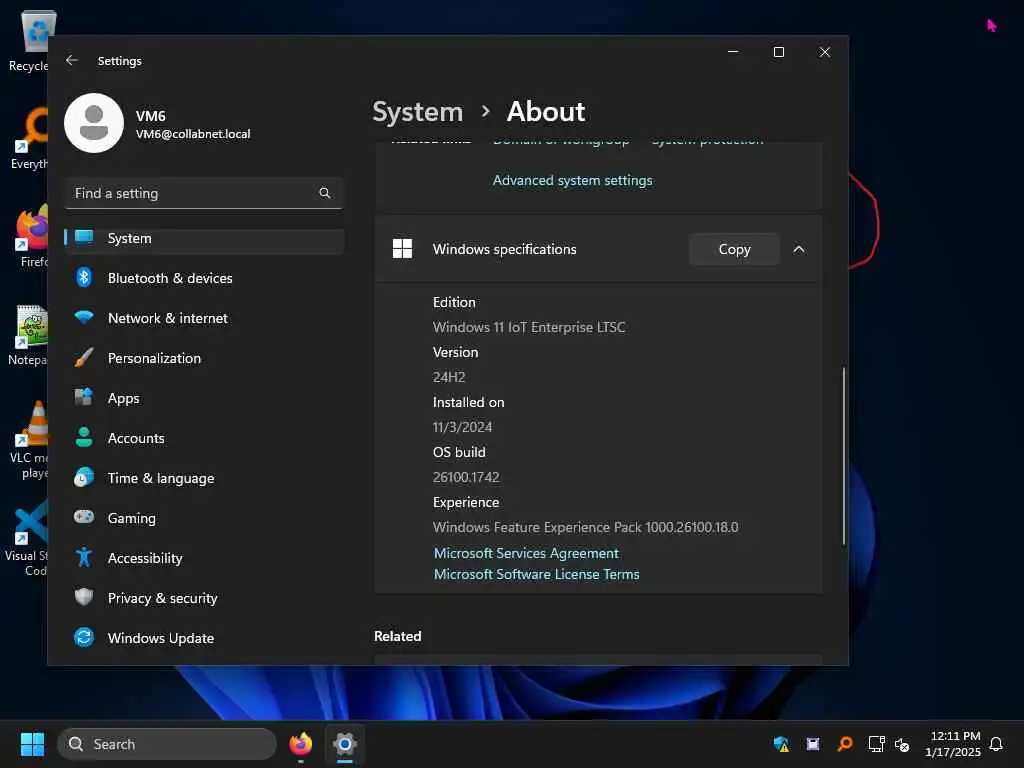
Task: Click the edition value Windows 11 IoT Enterprise LTSC
Action: 529,327
